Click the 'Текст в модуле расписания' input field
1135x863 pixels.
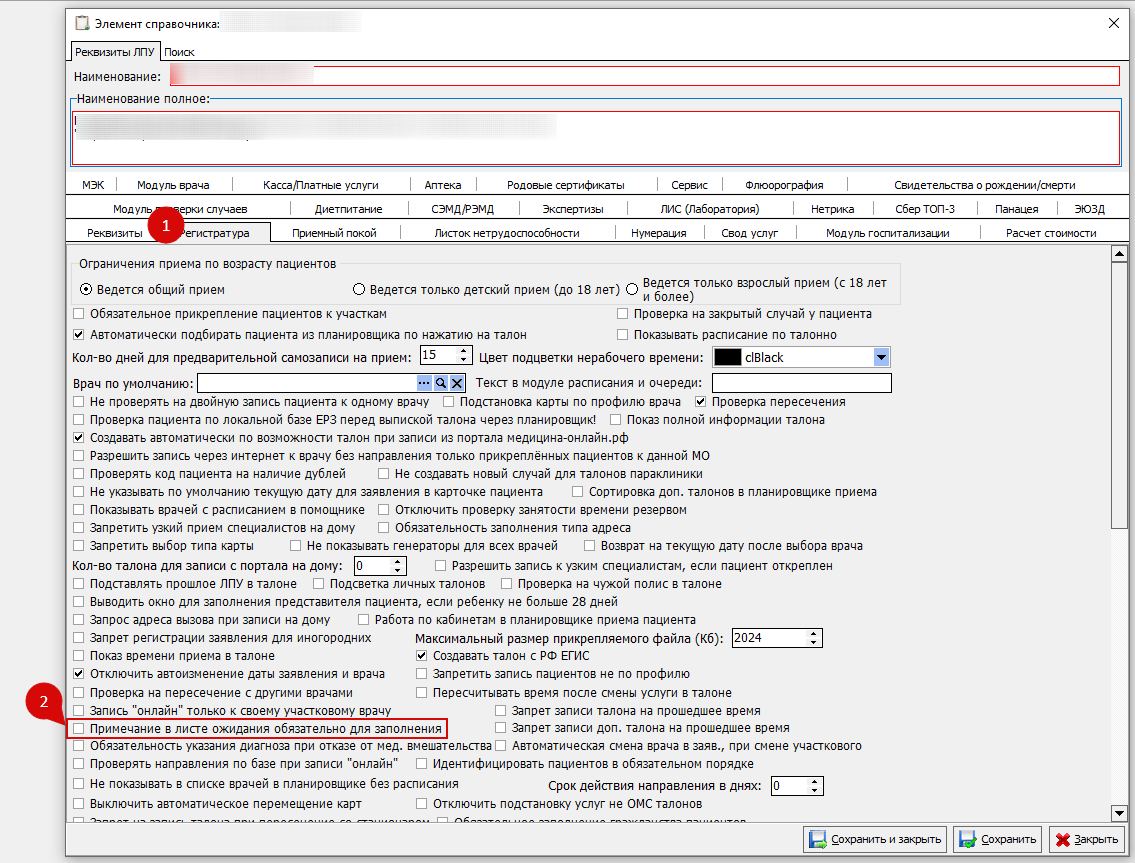point(800,383)
